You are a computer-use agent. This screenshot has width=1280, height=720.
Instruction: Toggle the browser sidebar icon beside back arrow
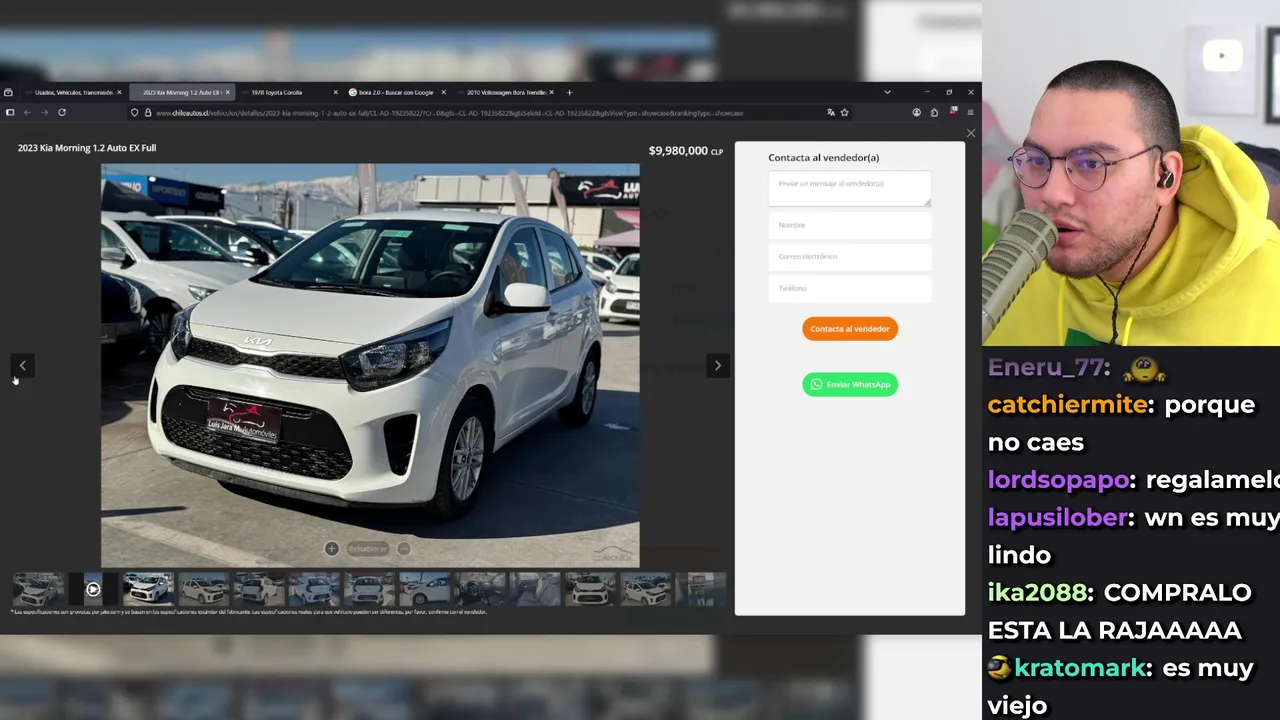click(x=10, y=113)
